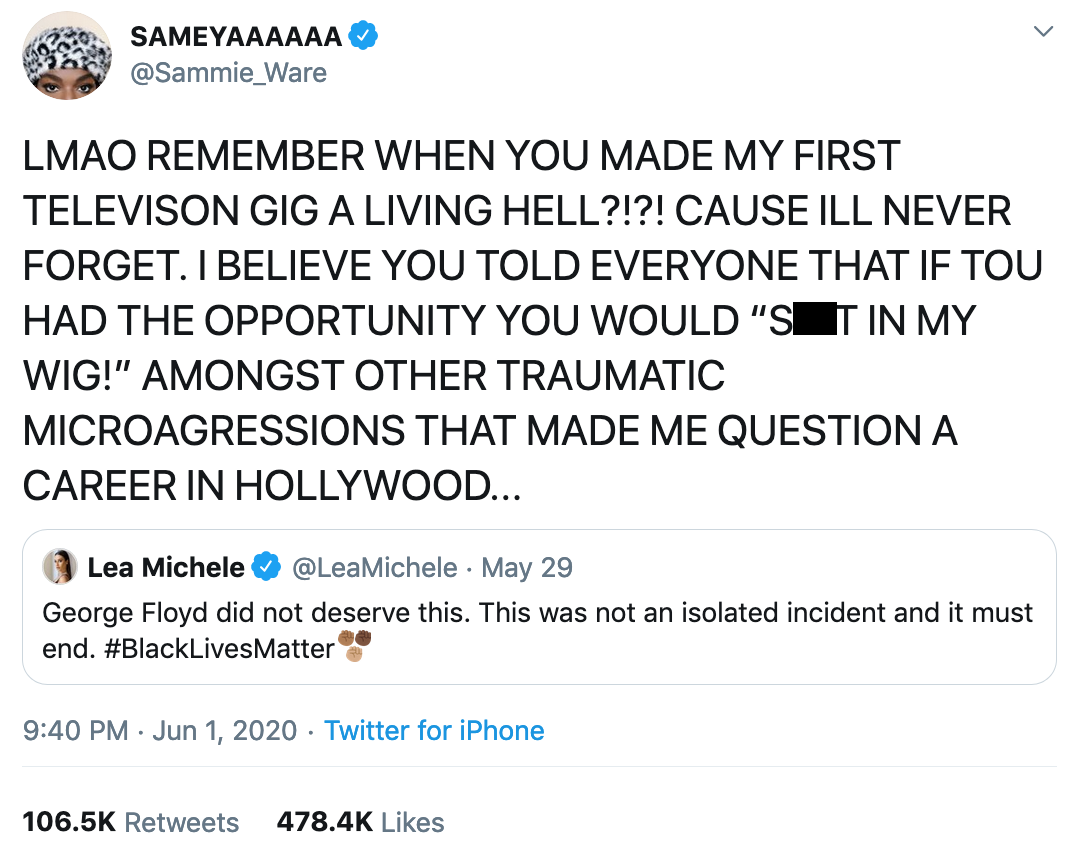The image size is (1076, 858).
Task: Open the SAMEYAAAAAA display name
Action: click(238, 38)
